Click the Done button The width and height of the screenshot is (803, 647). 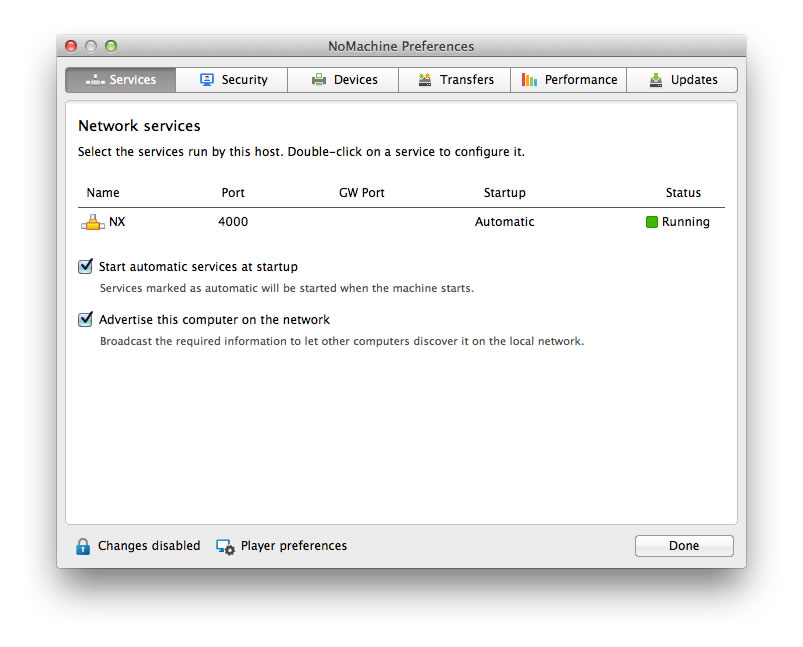[x=684, y=546]
